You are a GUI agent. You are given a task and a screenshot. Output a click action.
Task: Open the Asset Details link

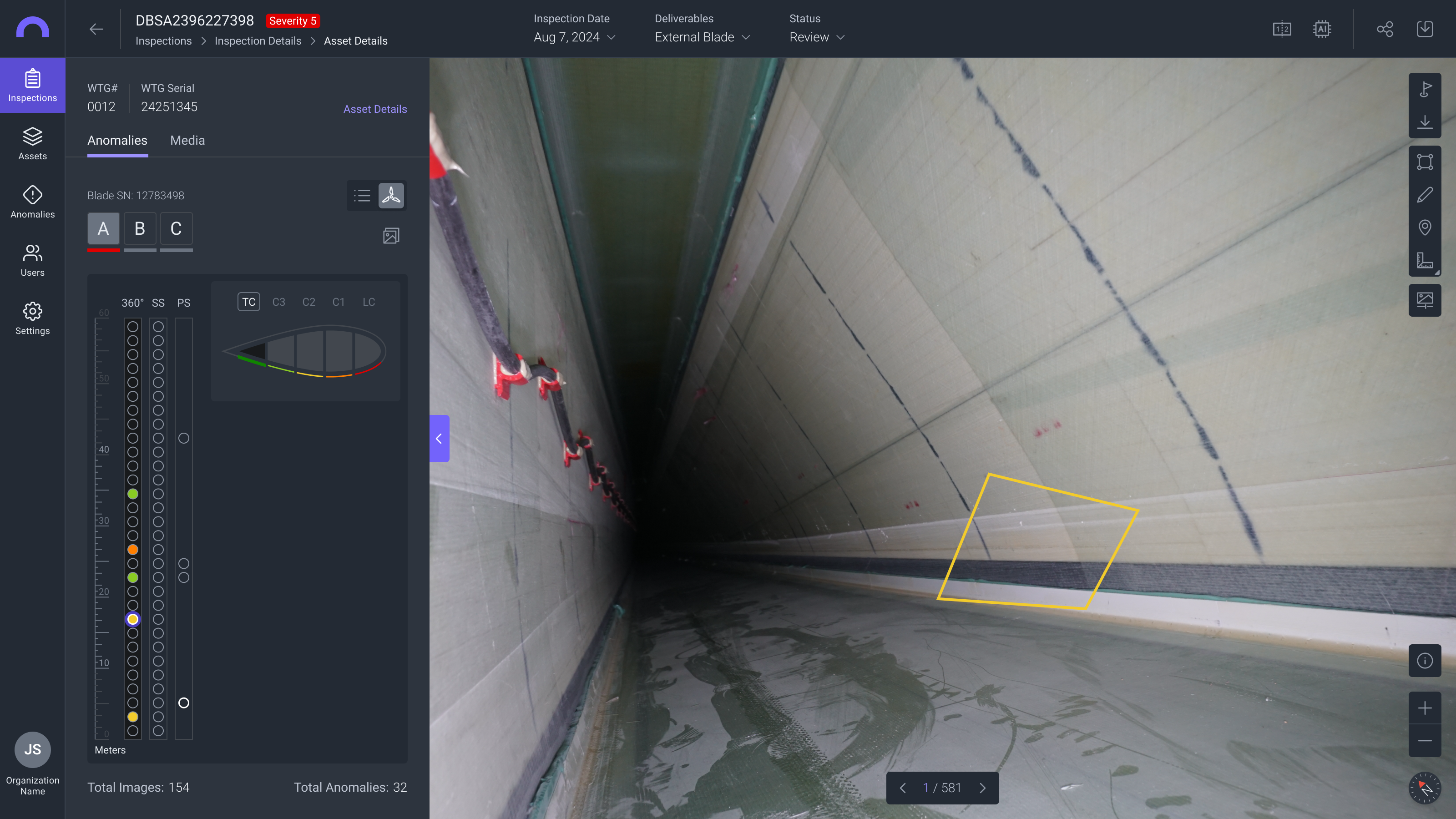click(375, 109)
